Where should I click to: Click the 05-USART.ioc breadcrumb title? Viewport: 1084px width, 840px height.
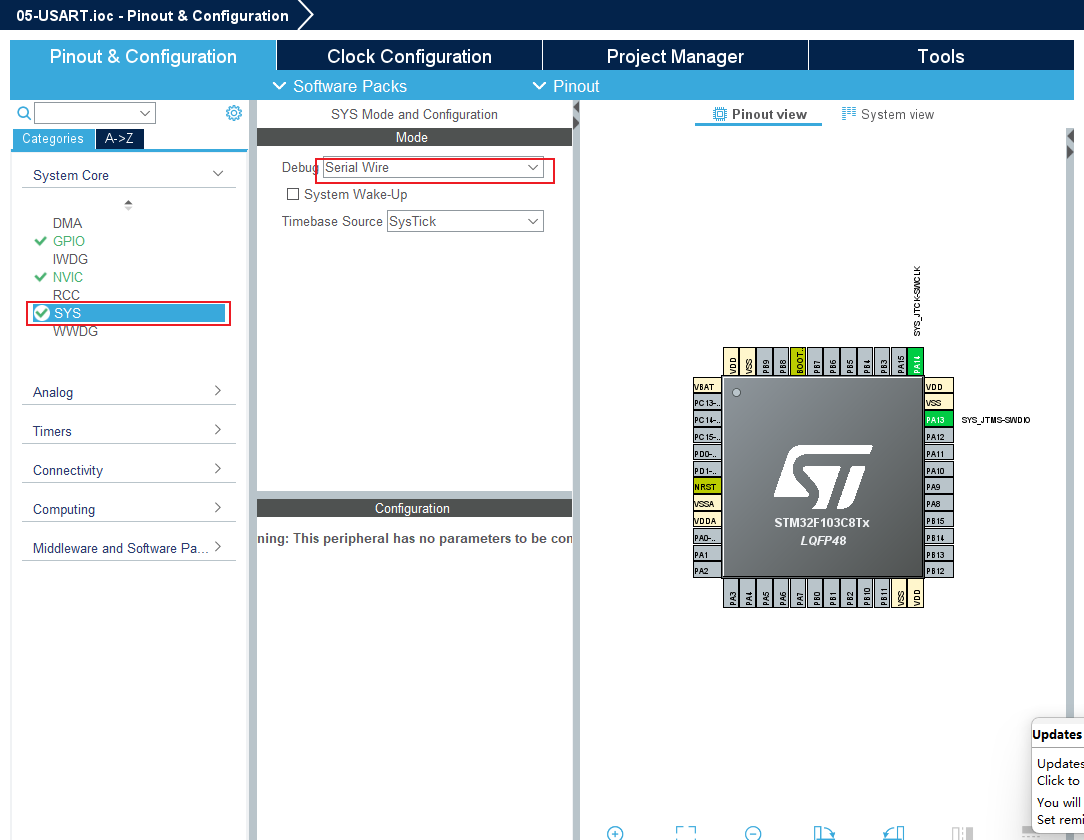pos(152,15)
